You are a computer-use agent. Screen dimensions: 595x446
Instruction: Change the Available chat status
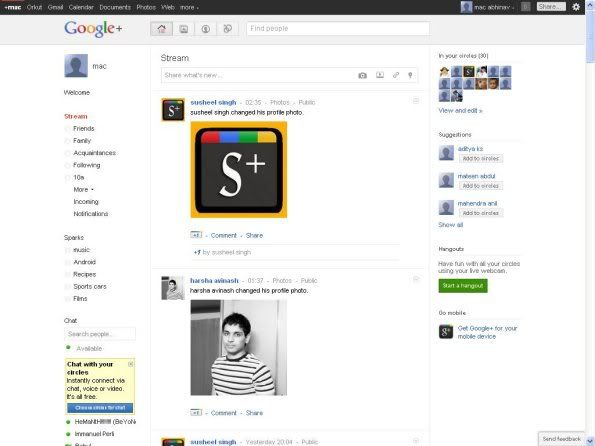coord(89,348)
